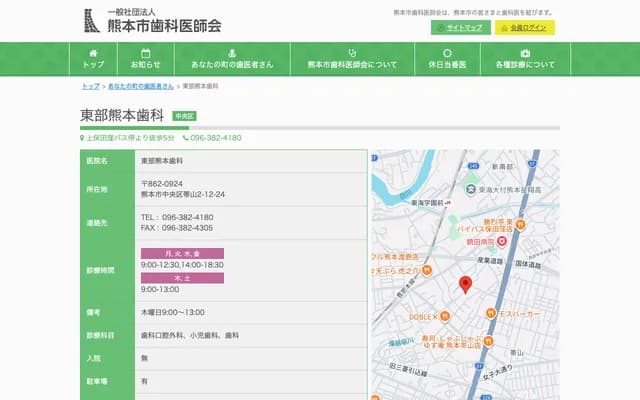Click the ゆず庵 熊本帯山店 restaurant pin
The height and width of the screenshot is (400, 640).
(x=488, y=341)
